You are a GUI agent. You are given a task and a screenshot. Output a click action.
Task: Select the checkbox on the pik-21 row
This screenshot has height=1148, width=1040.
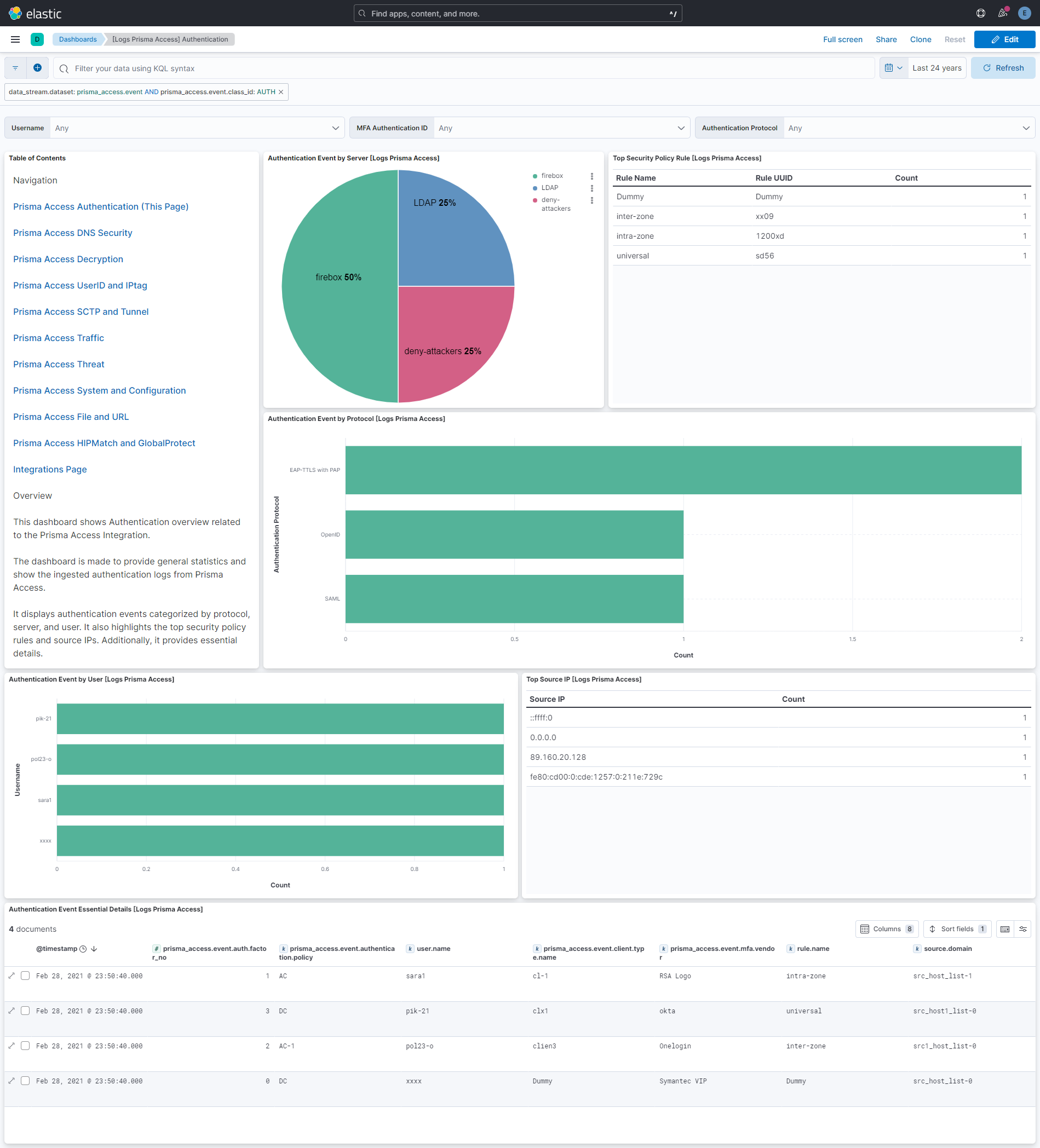pos(25,1011)
